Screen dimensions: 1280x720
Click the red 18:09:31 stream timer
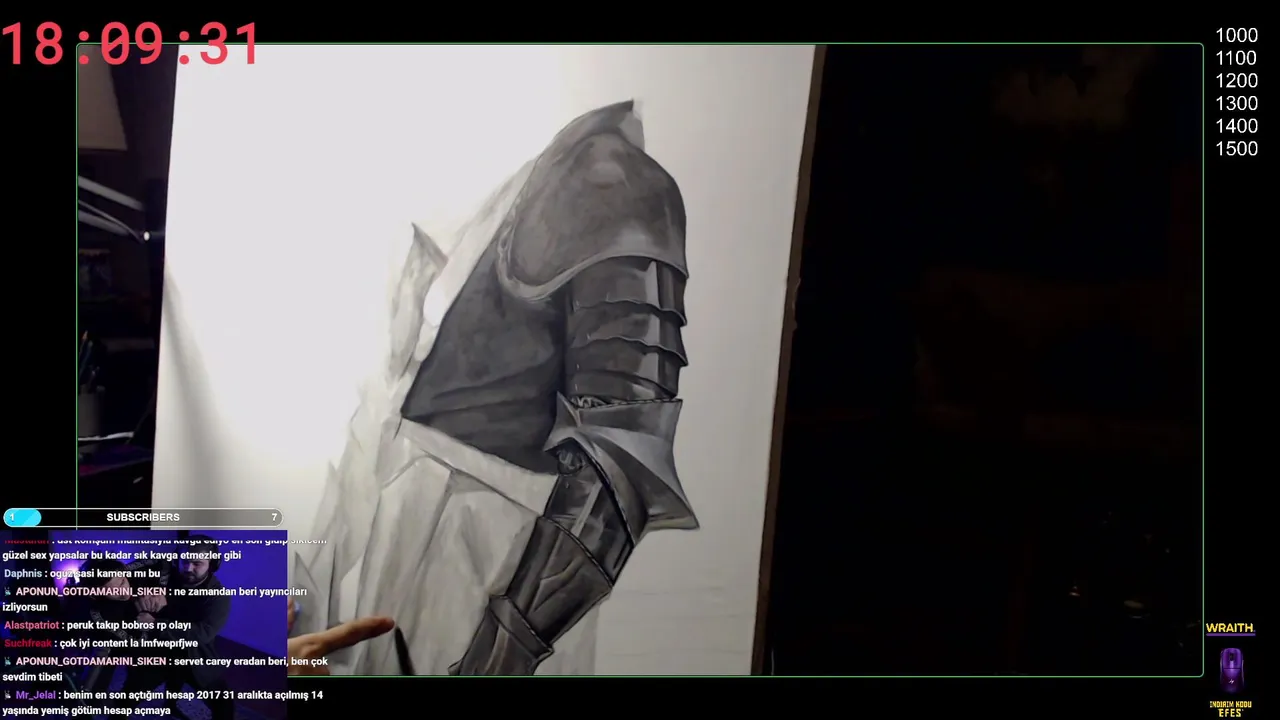pos(130,45)
